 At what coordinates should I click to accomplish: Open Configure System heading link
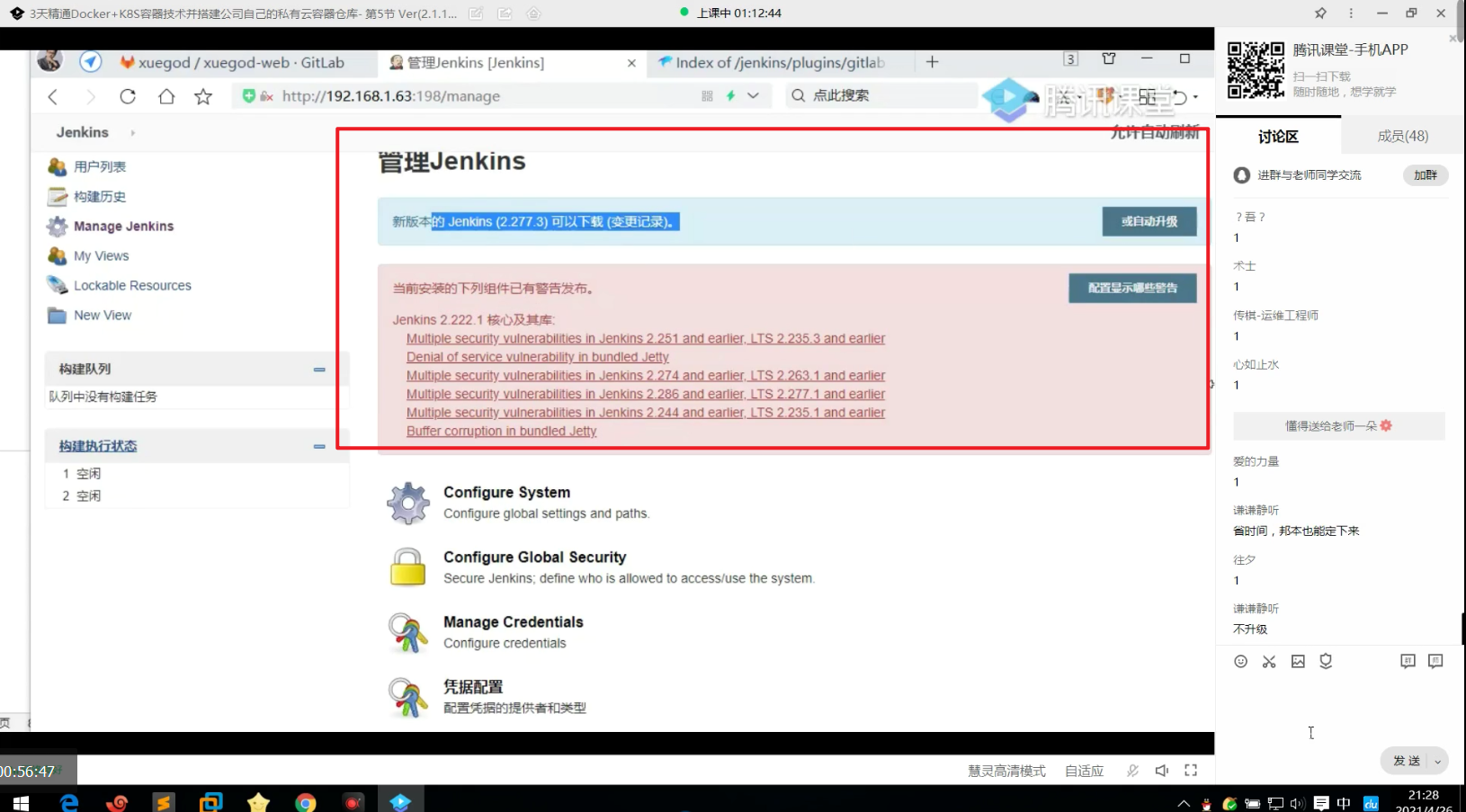[506, 492]
